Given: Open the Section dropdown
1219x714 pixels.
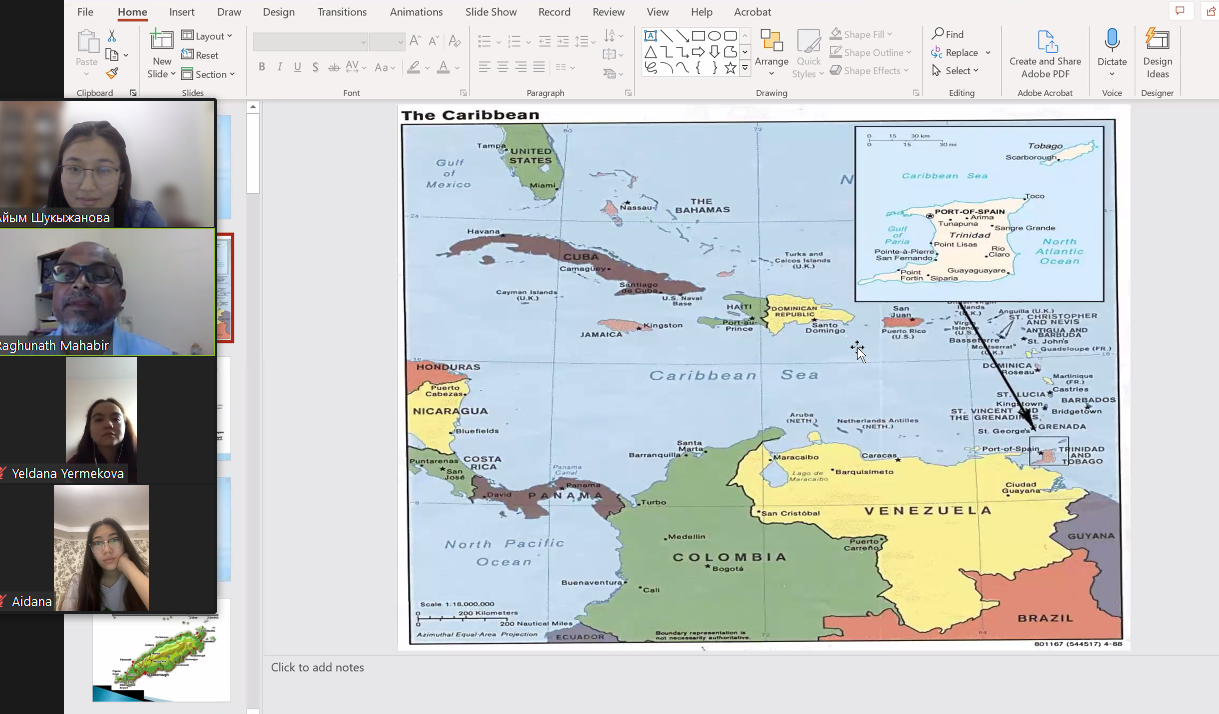Looking at the screenshot, I should click(x=208, y=74).
